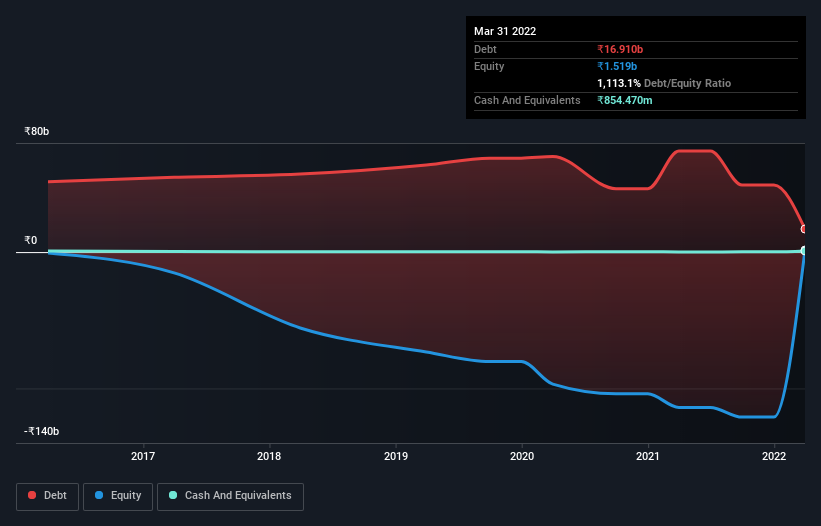Click the 2021 x-axis label
This screenshot has width=821, height=526.
click(648, 456)
